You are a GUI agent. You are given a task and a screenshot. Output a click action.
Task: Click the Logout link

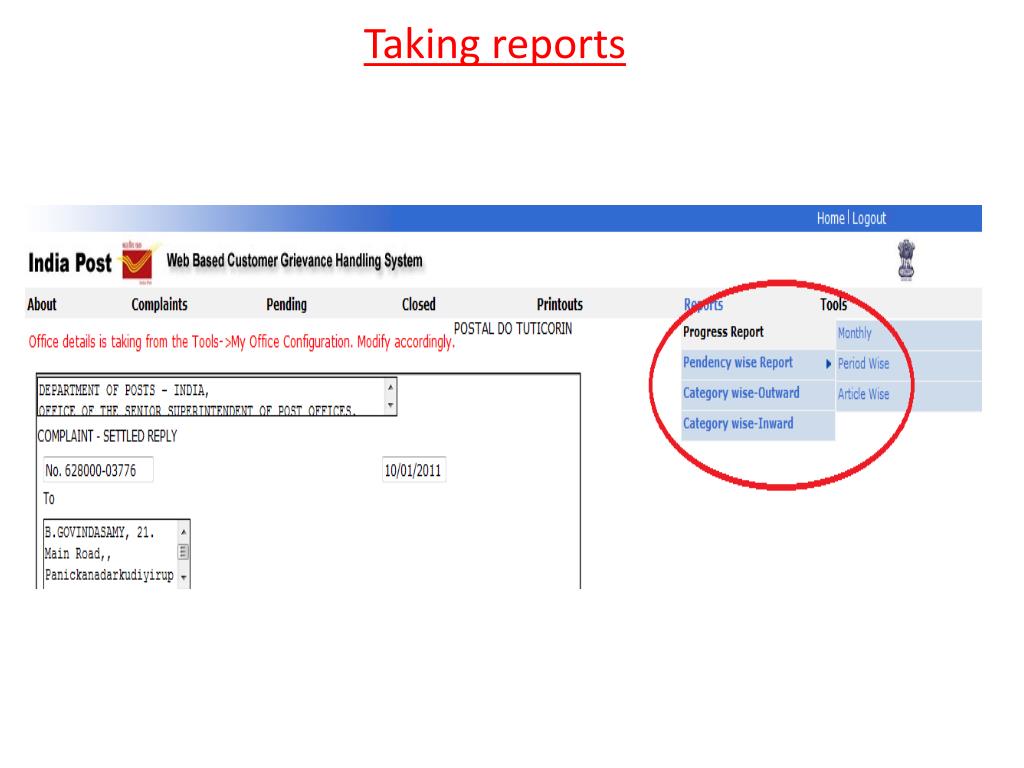869,218
